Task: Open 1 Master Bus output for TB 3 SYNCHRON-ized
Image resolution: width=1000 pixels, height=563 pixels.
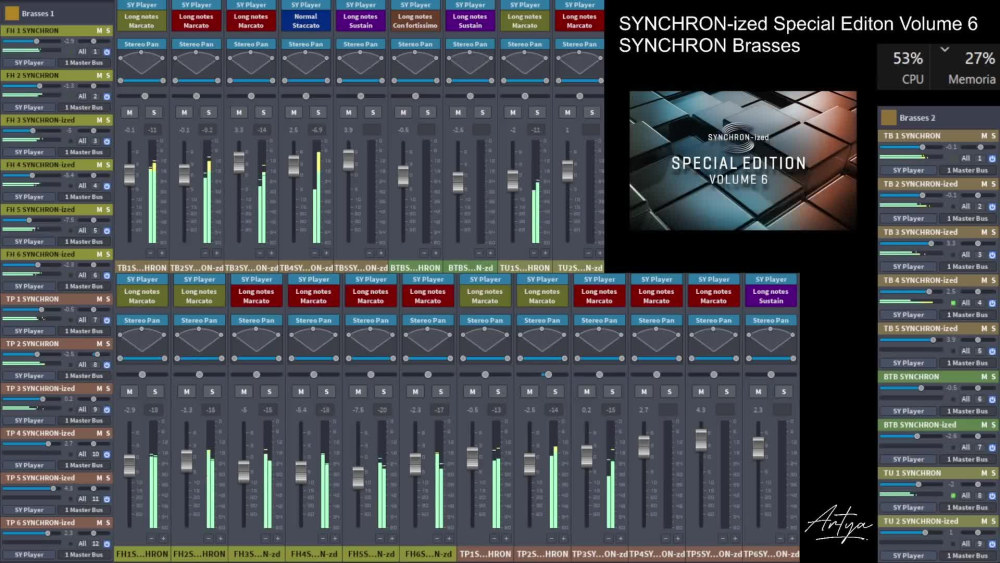Action: [967, 267]
